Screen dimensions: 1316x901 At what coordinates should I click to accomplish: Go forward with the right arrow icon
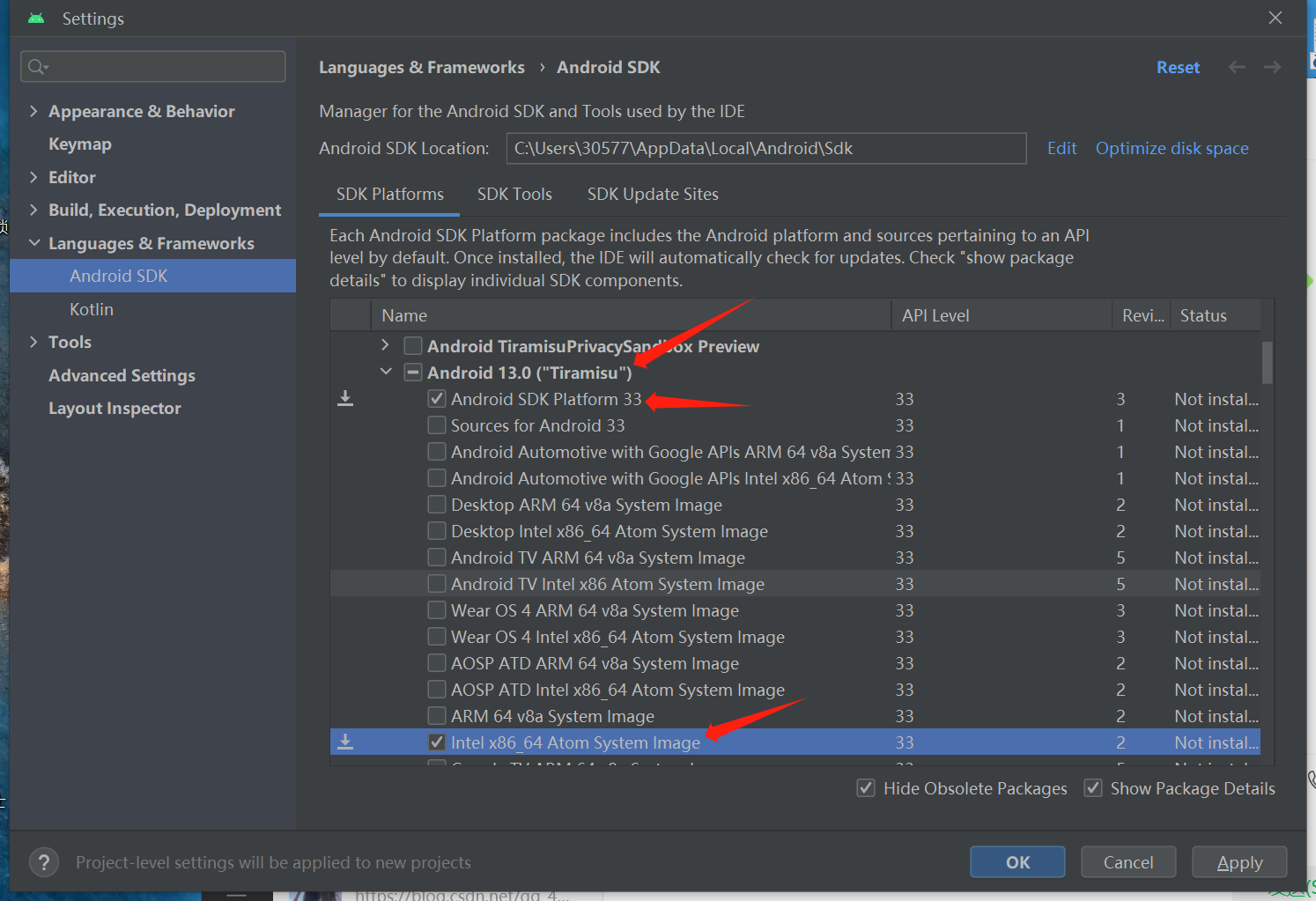tap(1272, 67)
